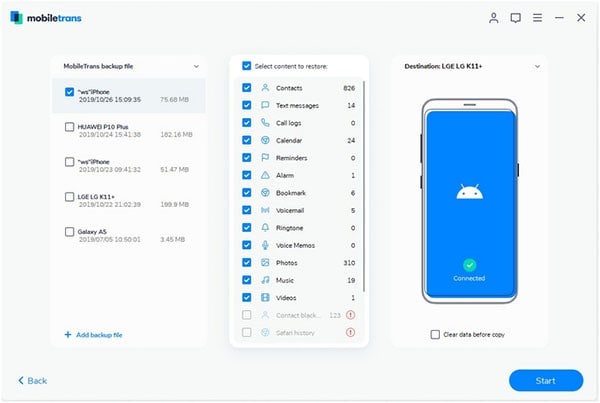Screen dimensions: 600x403
Task: Open the feedback message icon
Action: click(x=515, y=18)
